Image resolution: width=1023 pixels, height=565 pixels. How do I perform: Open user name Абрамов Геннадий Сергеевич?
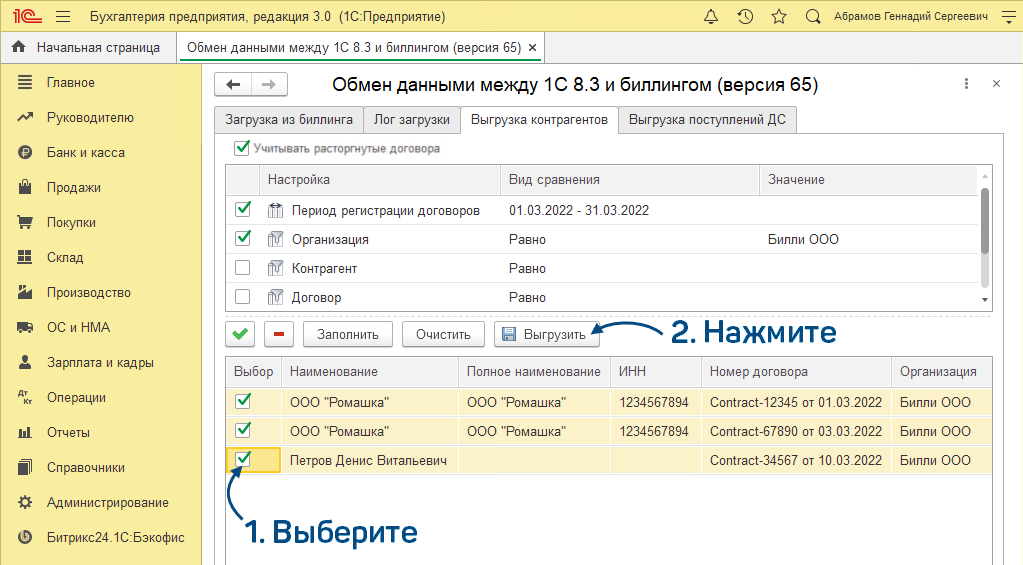(911, 16)
